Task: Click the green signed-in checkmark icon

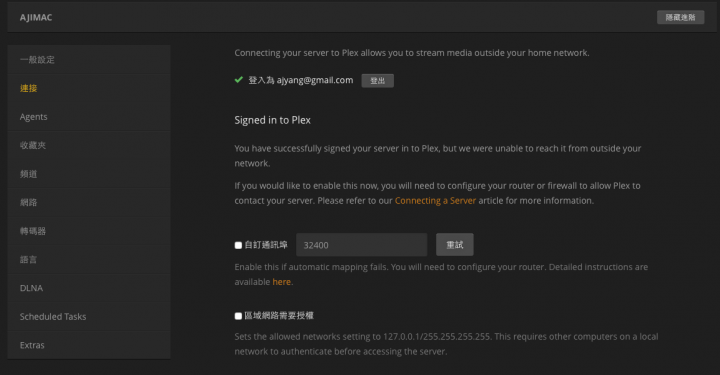Action: click(x=239, y=80)
